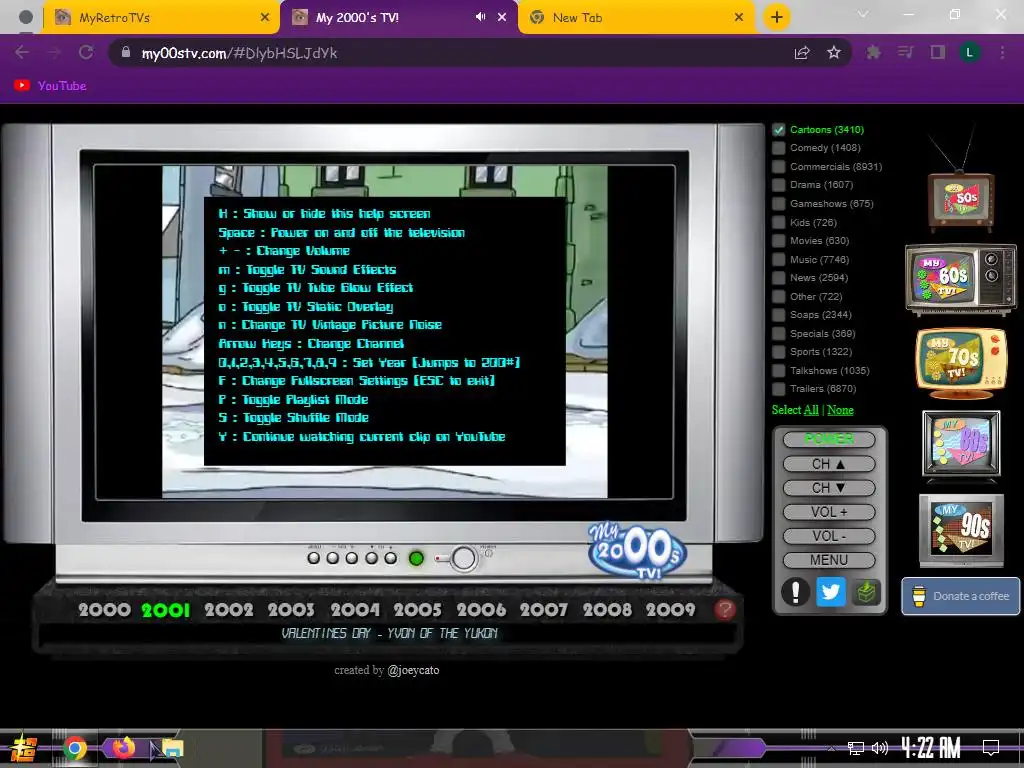Screen dimensions: 1024x768
Task: Open the My 60s TV thumbnail
Action: tap(961, 279)
